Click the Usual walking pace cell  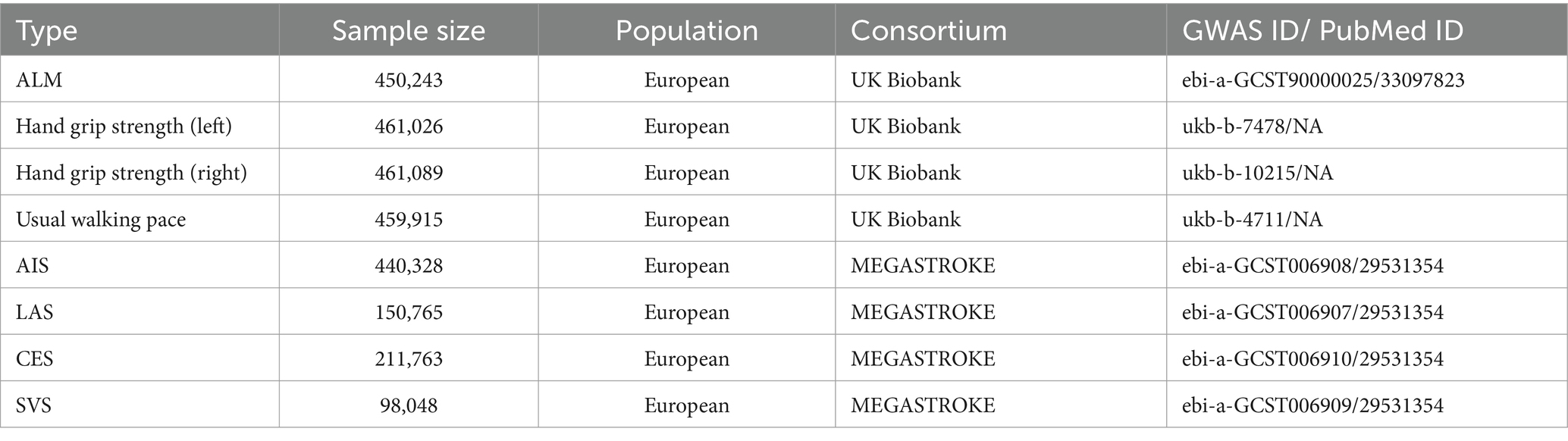click(x=101, y=220)
